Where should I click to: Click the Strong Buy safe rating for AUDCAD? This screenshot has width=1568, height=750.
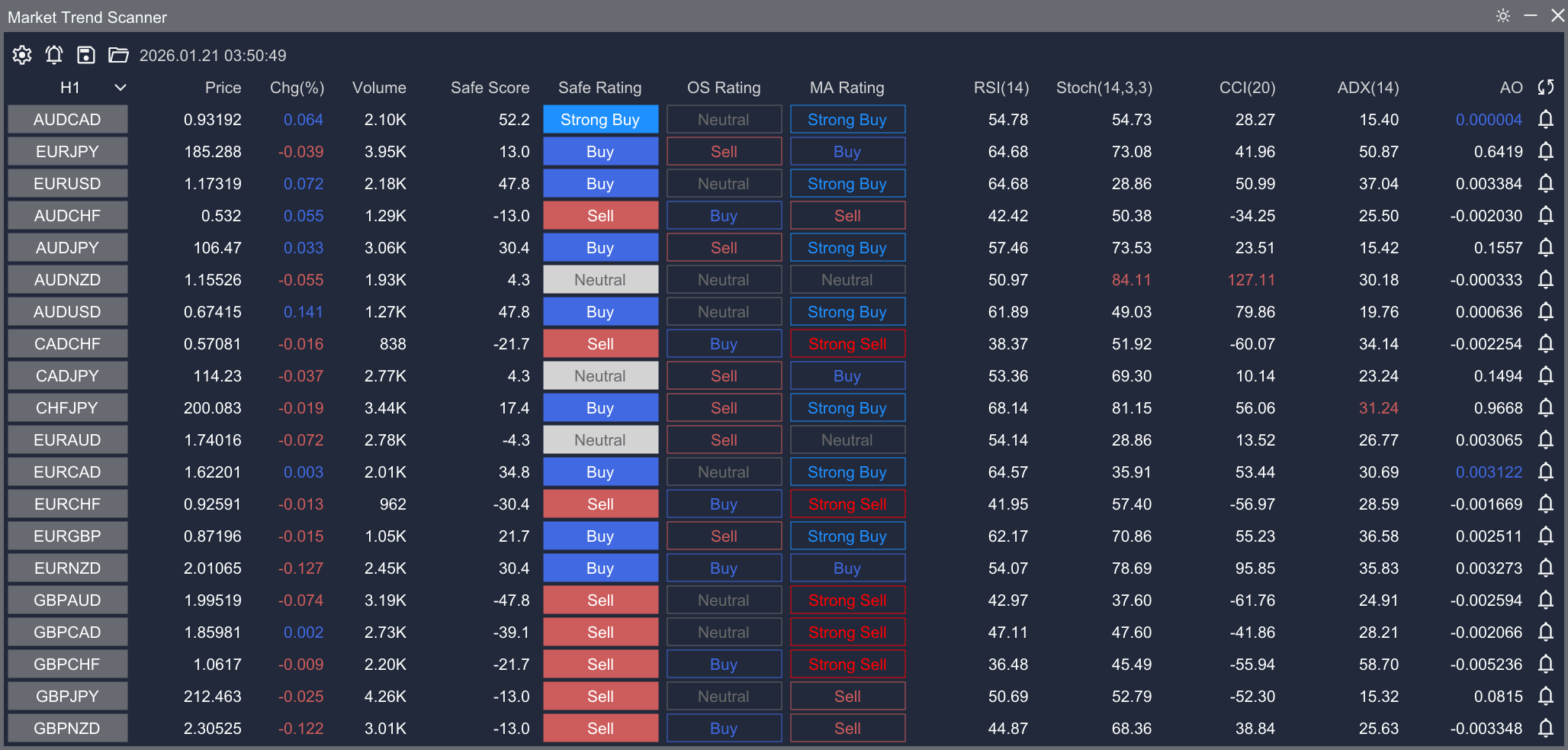click(600, 119)
